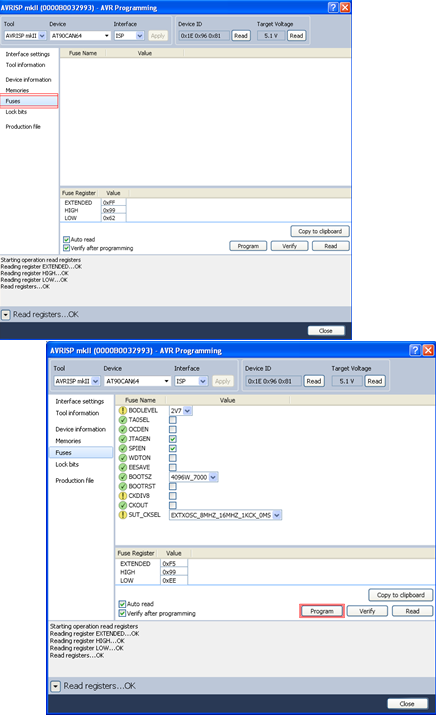Enable the CKOUT fuse checkbox
436x717 pixels.
coord(173,505)
